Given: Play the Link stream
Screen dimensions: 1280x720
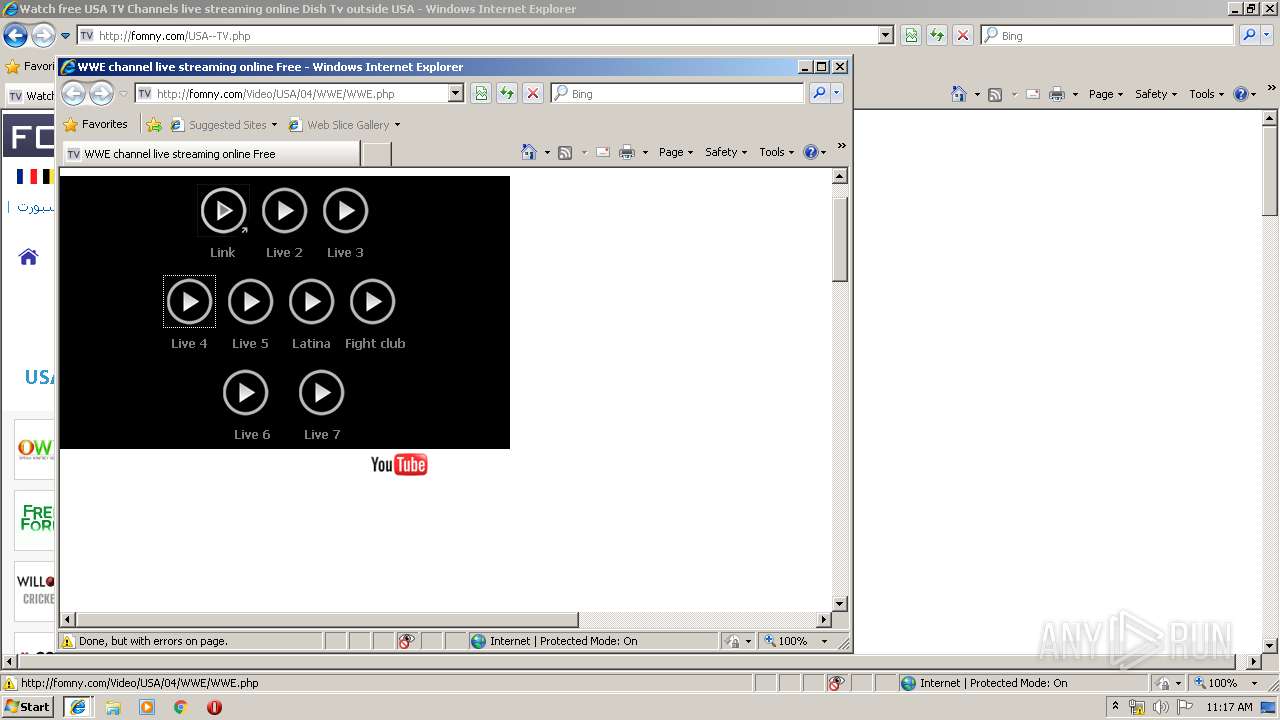Looking at the screenshot, I should (223, 211).
